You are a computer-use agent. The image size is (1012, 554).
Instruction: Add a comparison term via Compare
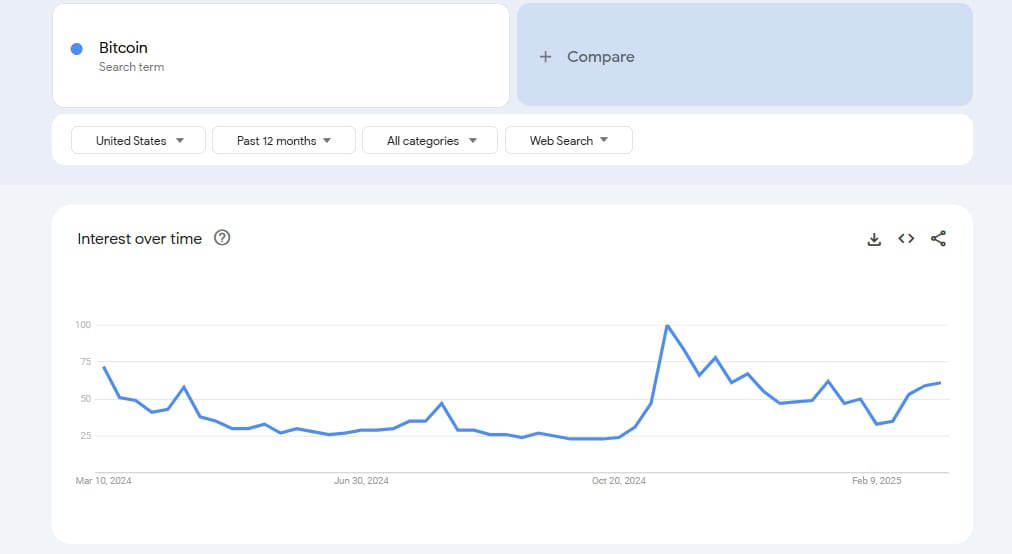pyautogui.click(x=600, y=57)
